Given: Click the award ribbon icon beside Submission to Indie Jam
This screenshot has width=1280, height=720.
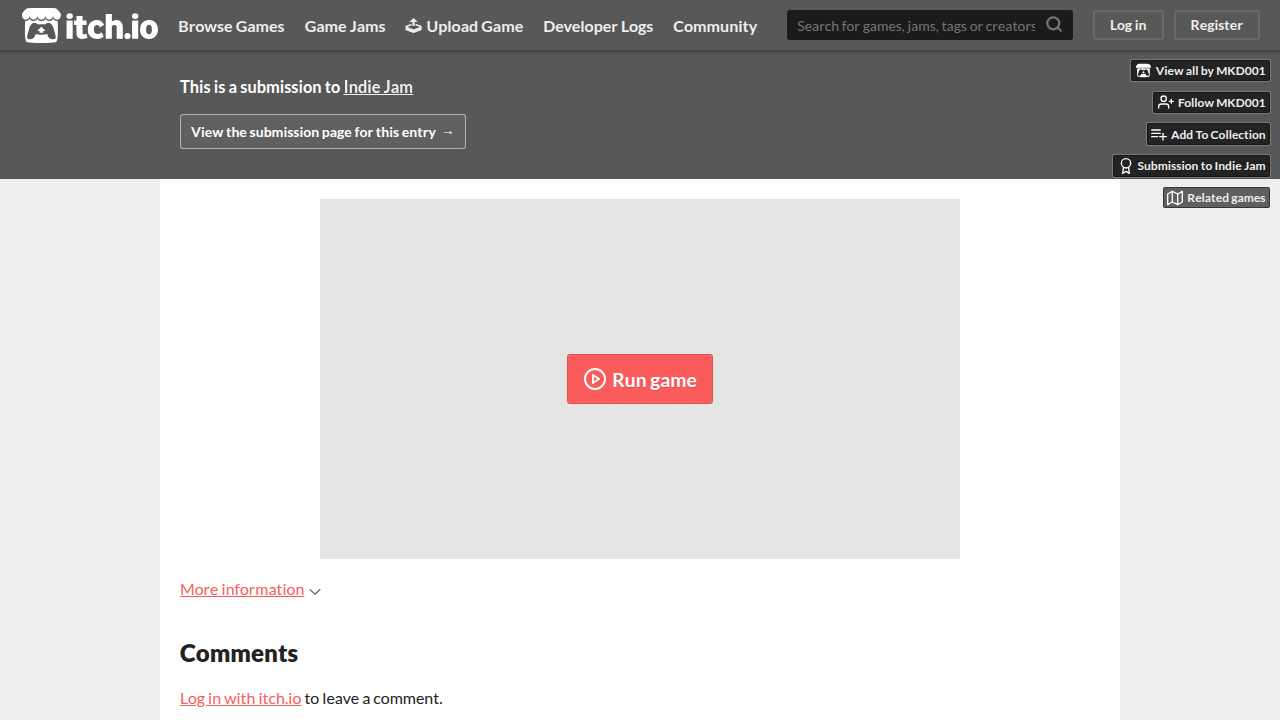Looking at the screenshot, I should tap(1126, 166).
